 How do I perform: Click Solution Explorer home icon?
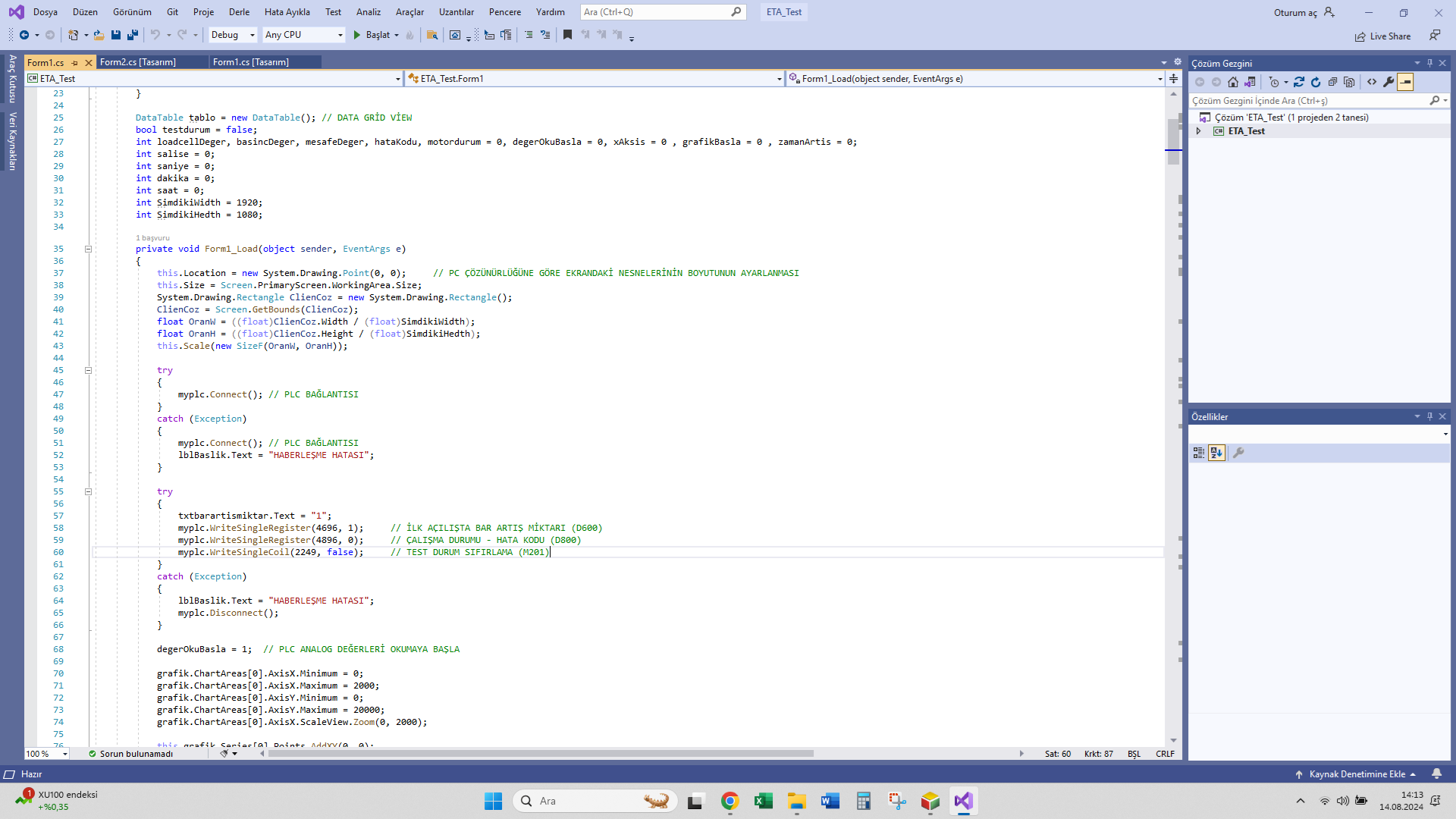point(1233,82)
